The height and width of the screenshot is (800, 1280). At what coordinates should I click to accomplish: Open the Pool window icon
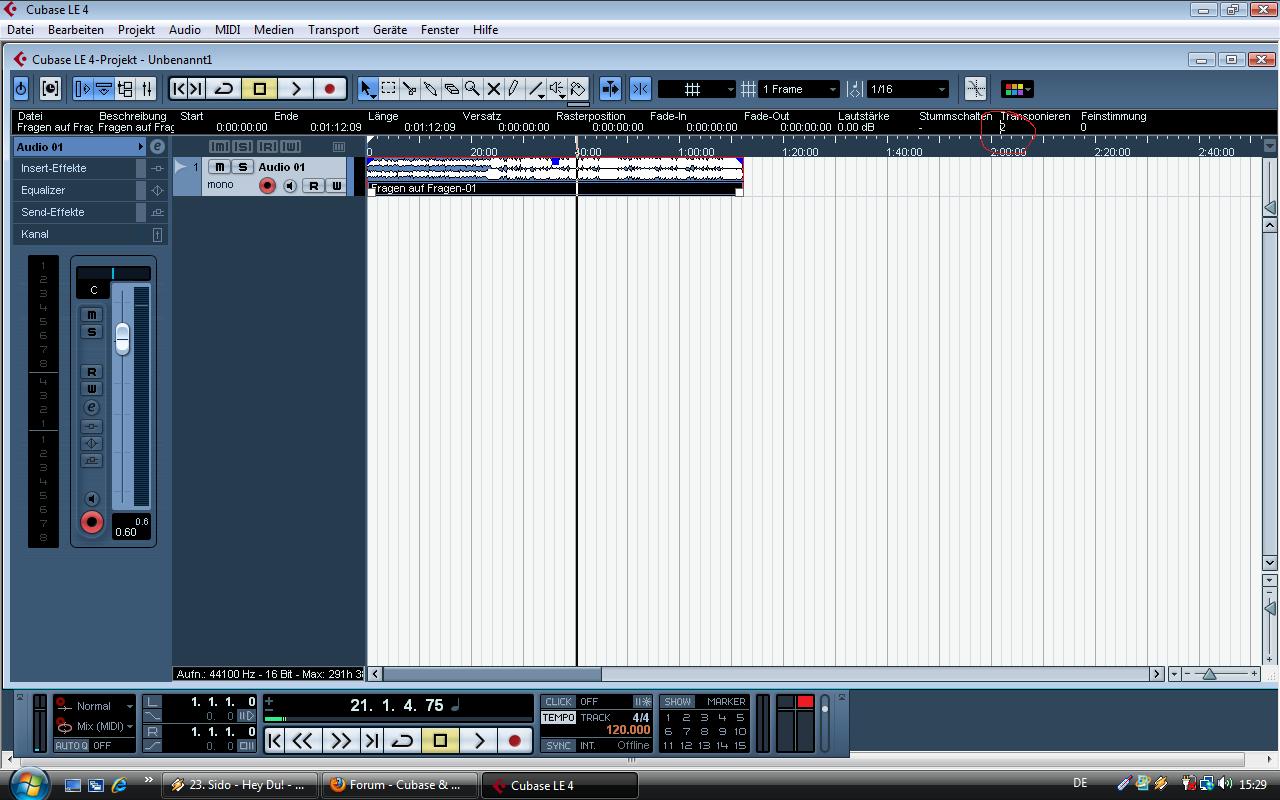click(x=125, y=89)
